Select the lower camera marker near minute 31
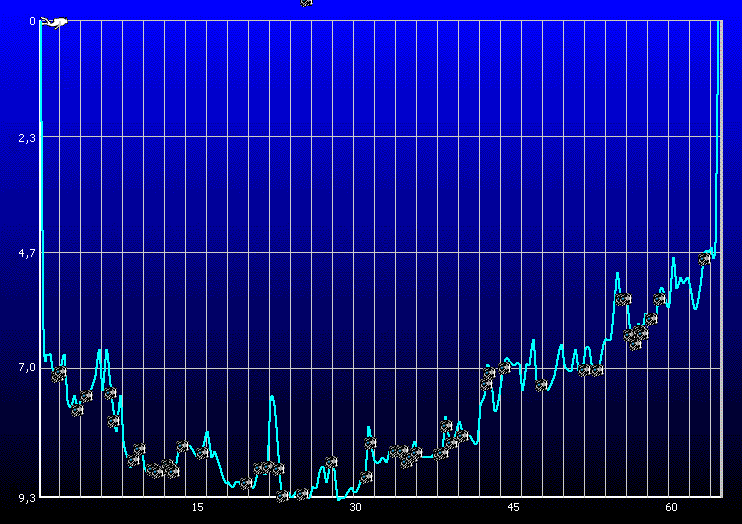742x524 pixels. pos(366,477)
